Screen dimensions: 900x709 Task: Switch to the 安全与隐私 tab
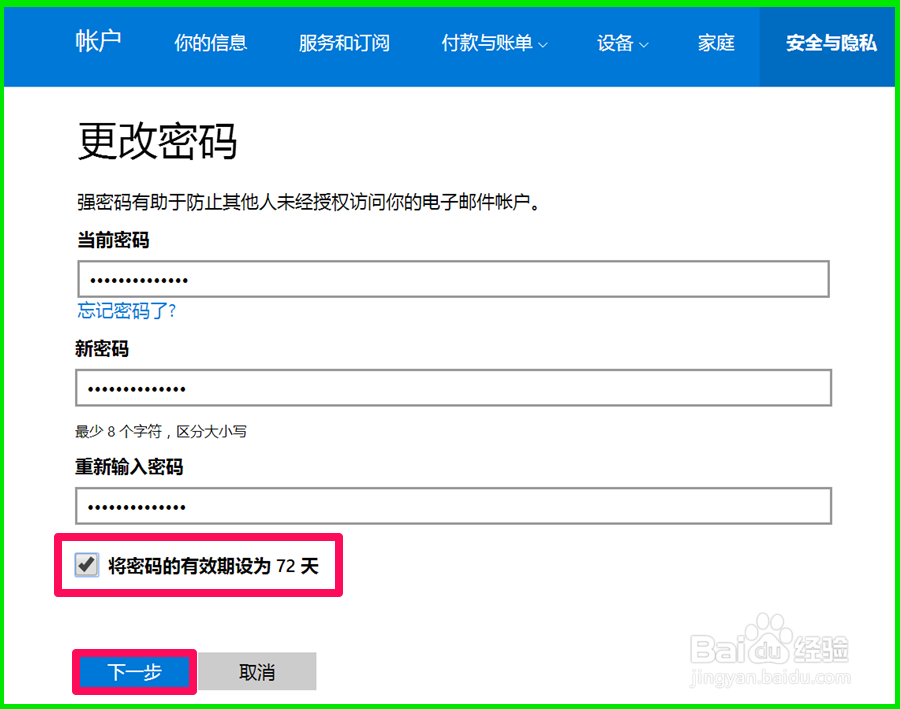(831, 43)
